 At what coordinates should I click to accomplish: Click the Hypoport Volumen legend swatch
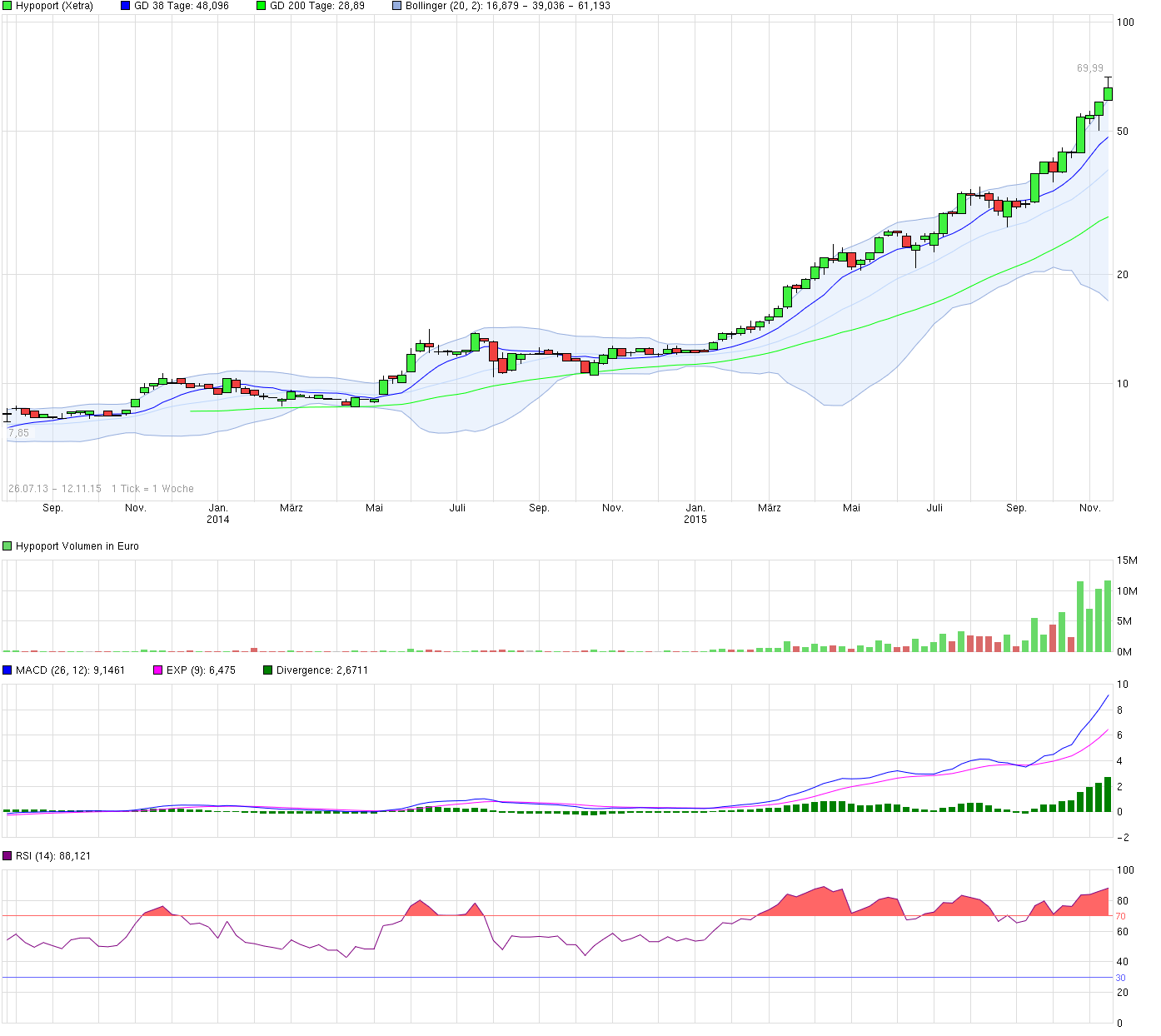(x=7, y=546)
